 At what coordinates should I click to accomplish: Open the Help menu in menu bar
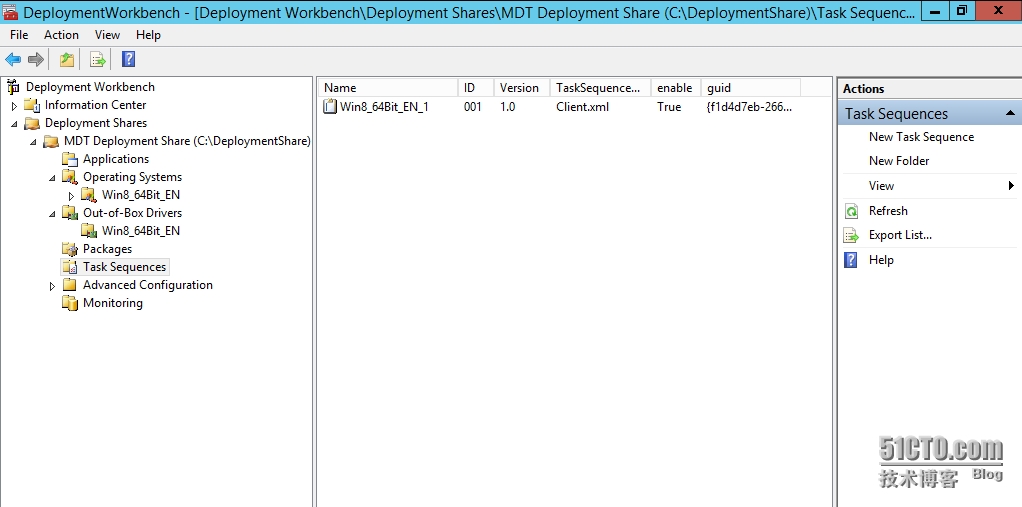149,35
